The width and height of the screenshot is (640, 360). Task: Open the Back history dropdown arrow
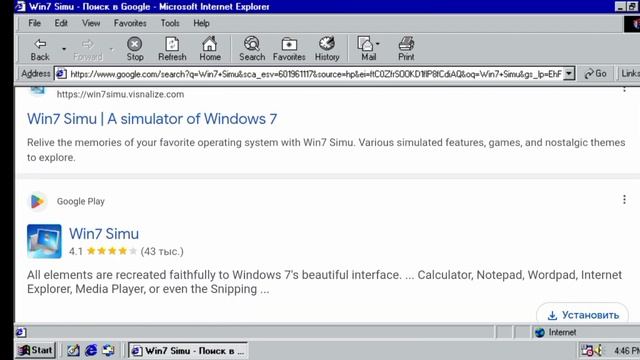tap(64, 49)
